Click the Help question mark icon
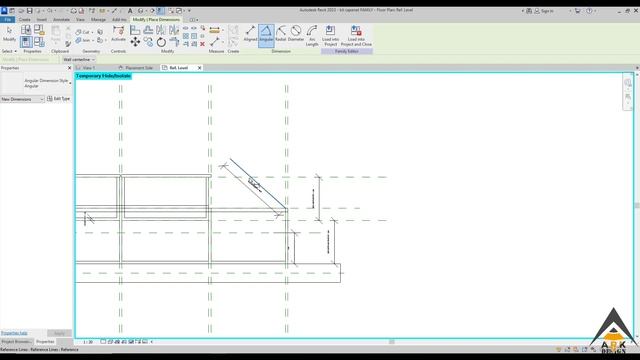 (589, 11)
